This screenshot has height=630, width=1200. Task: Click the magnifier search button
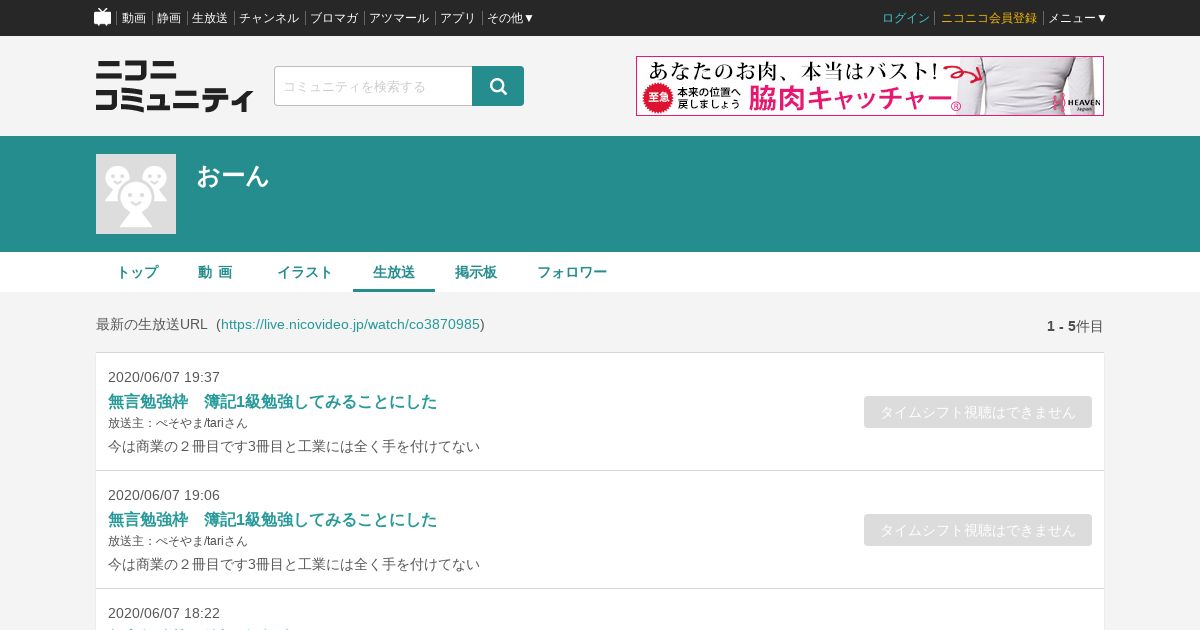498,86
